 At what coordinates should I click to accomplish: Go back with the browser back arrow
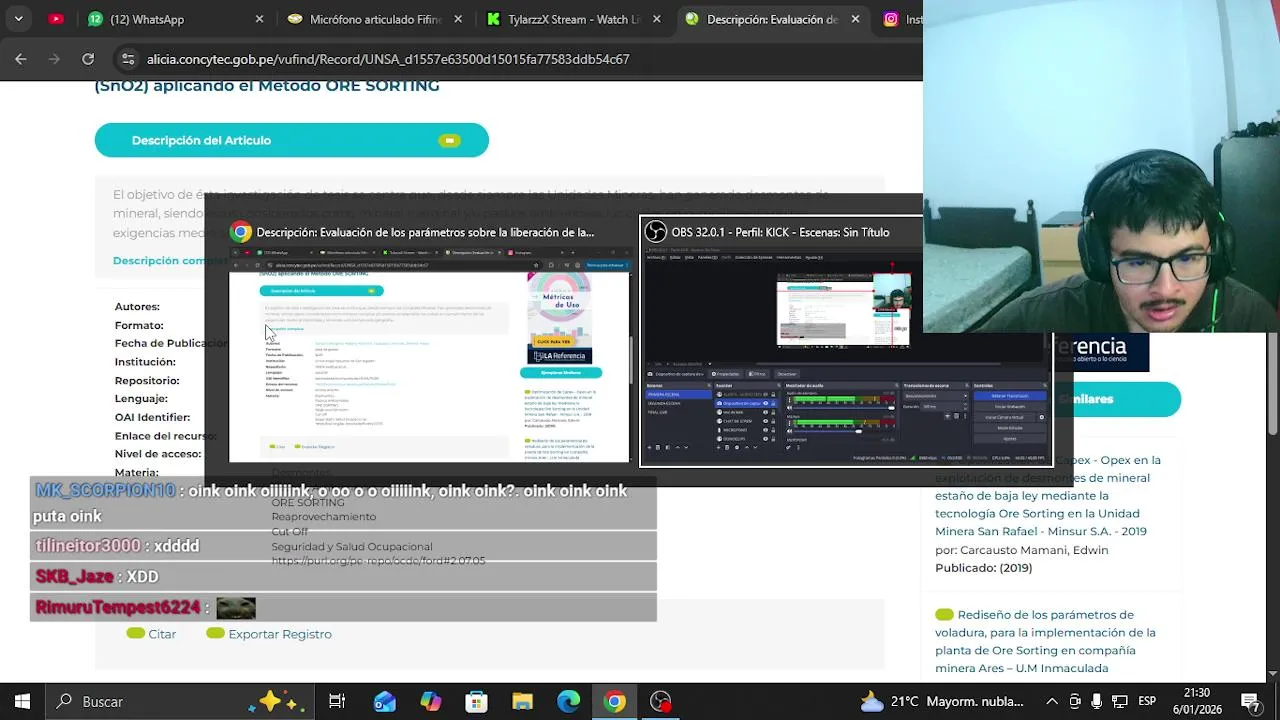pyautogui.click(x=21, y=59)
